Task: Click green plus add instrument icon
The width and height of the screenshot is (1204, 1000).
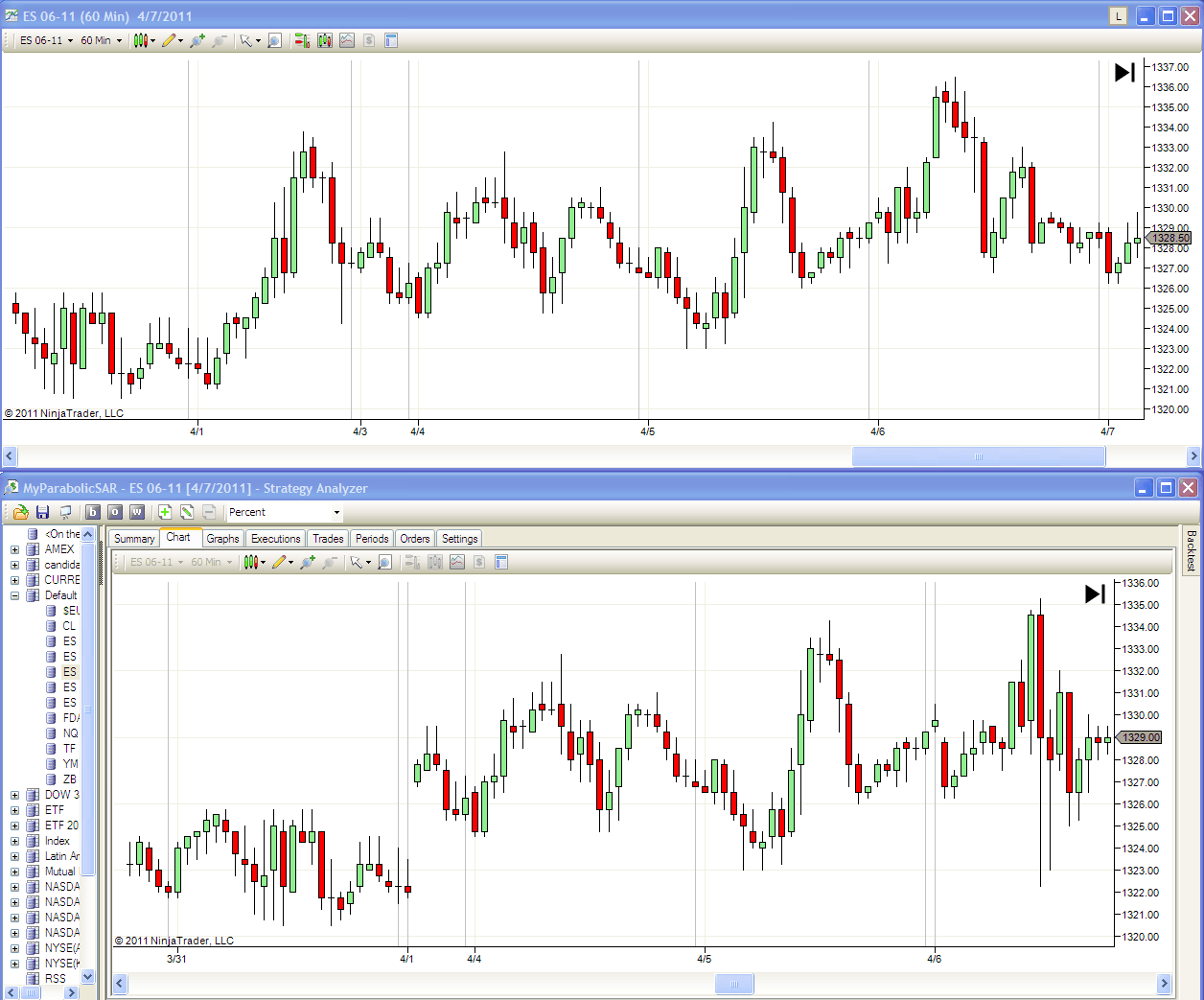Action: [x=165, y=512]
